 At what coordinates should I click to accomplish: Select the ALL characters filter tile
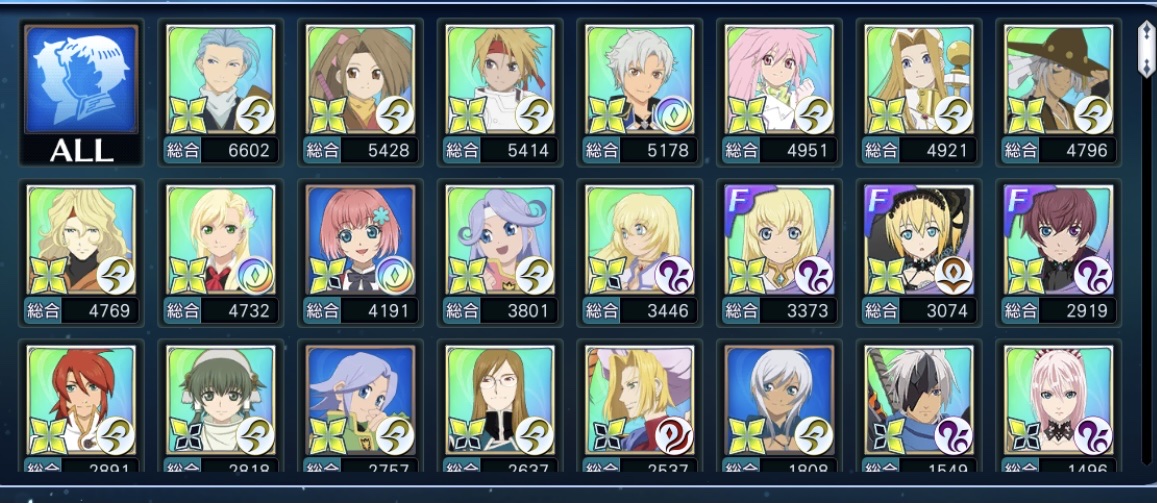[81, 94]
